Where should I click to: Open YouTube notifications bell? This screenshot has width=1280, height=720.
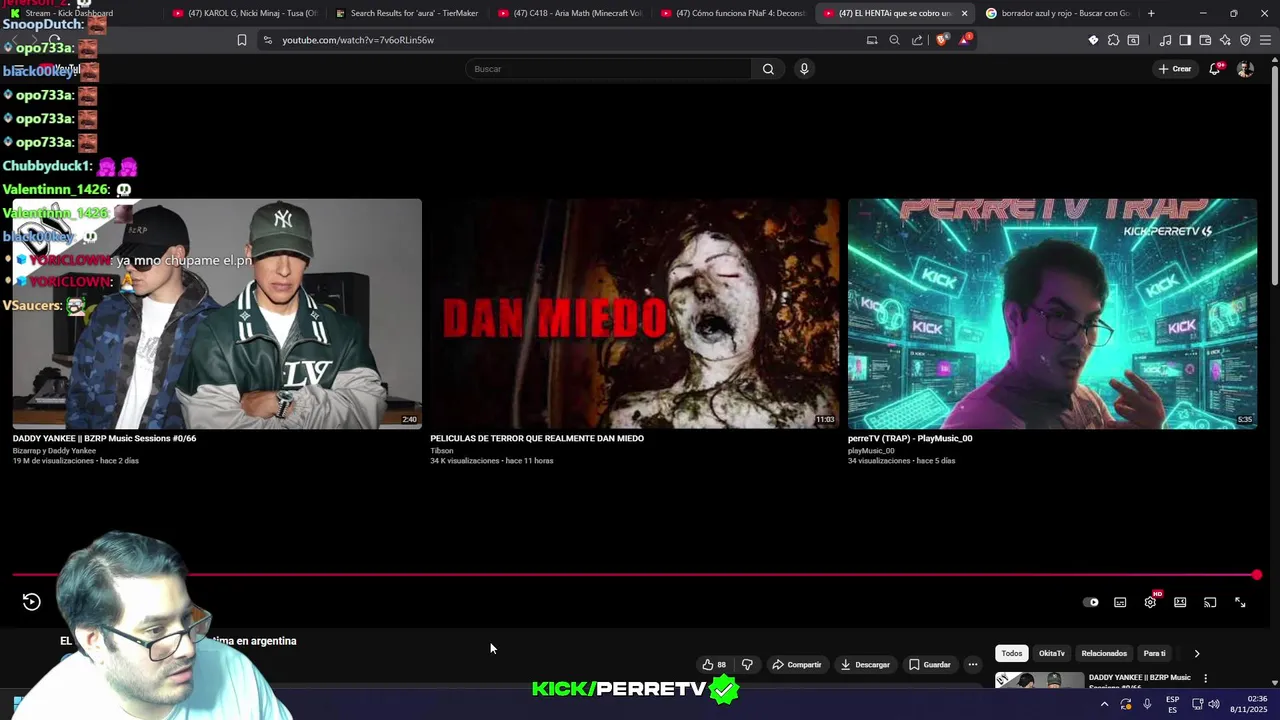click(1214, 69)
